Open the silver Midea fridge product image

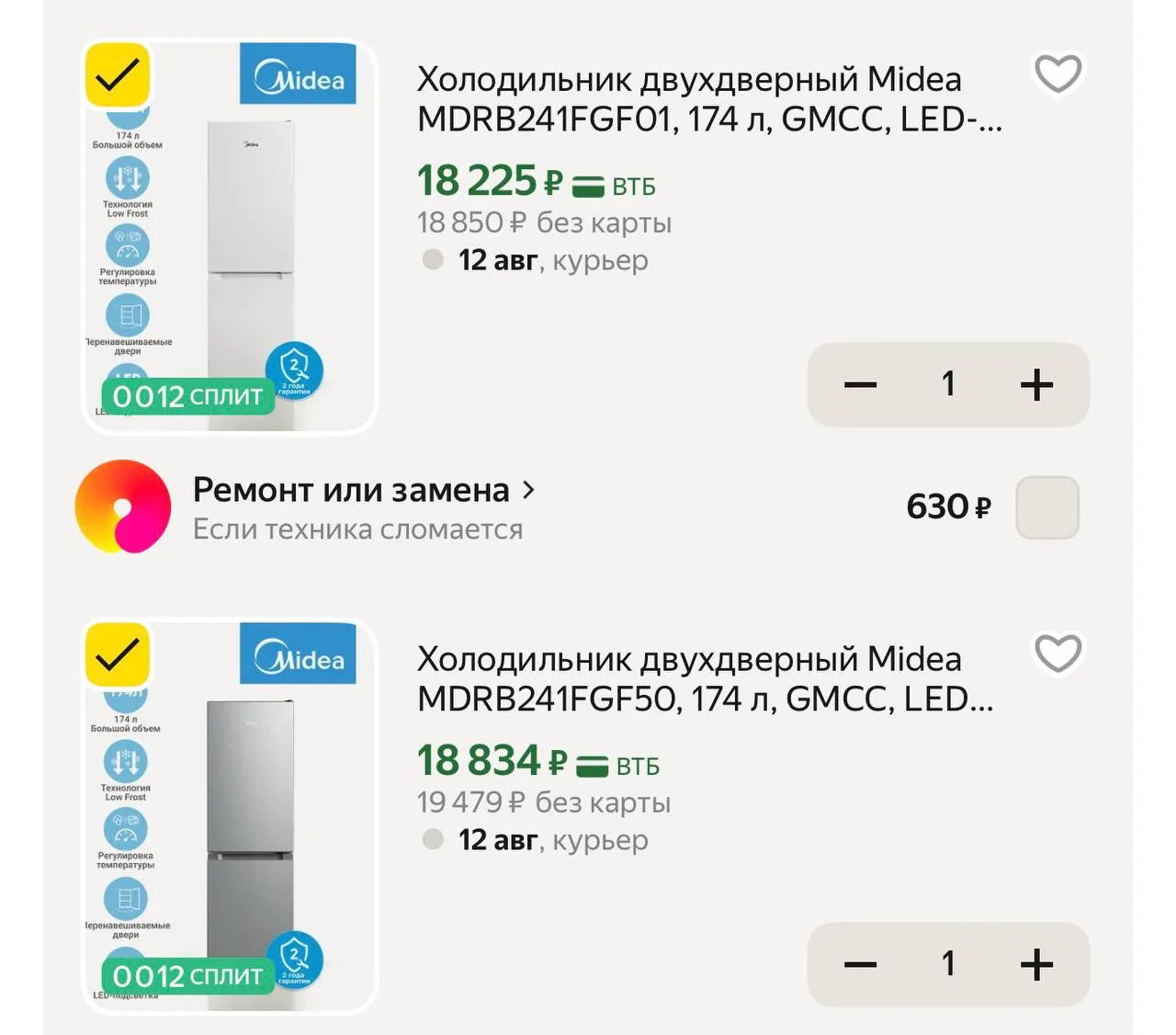(x=230, y=816)
